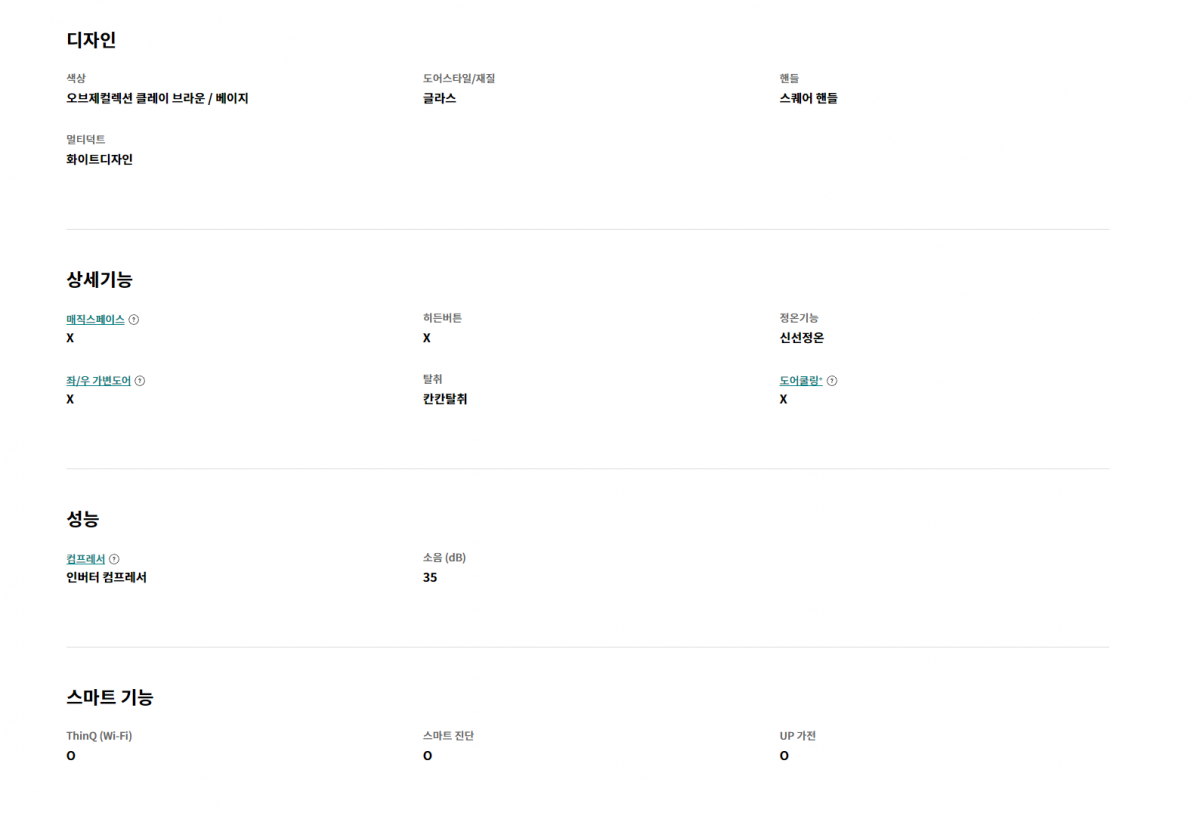
Task: Select the 상세기능 section heading
Action: (100, 280)
